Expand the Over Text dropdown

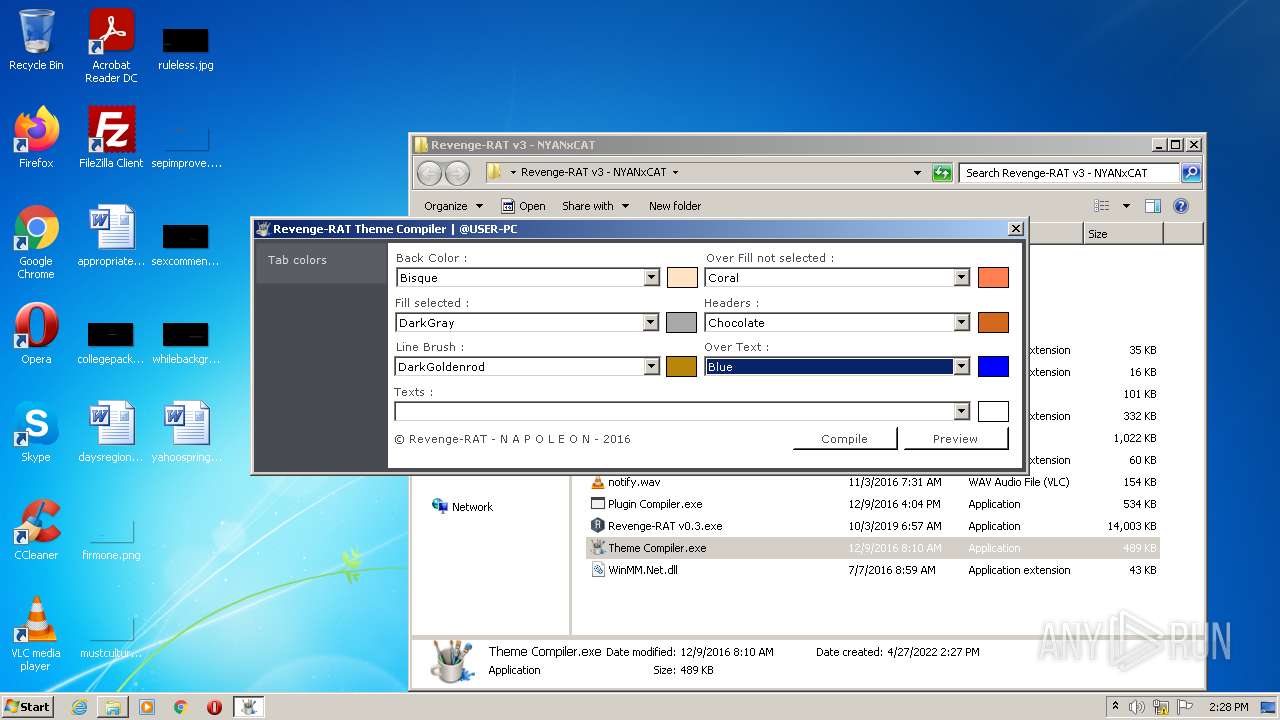(x=962, y=367)
